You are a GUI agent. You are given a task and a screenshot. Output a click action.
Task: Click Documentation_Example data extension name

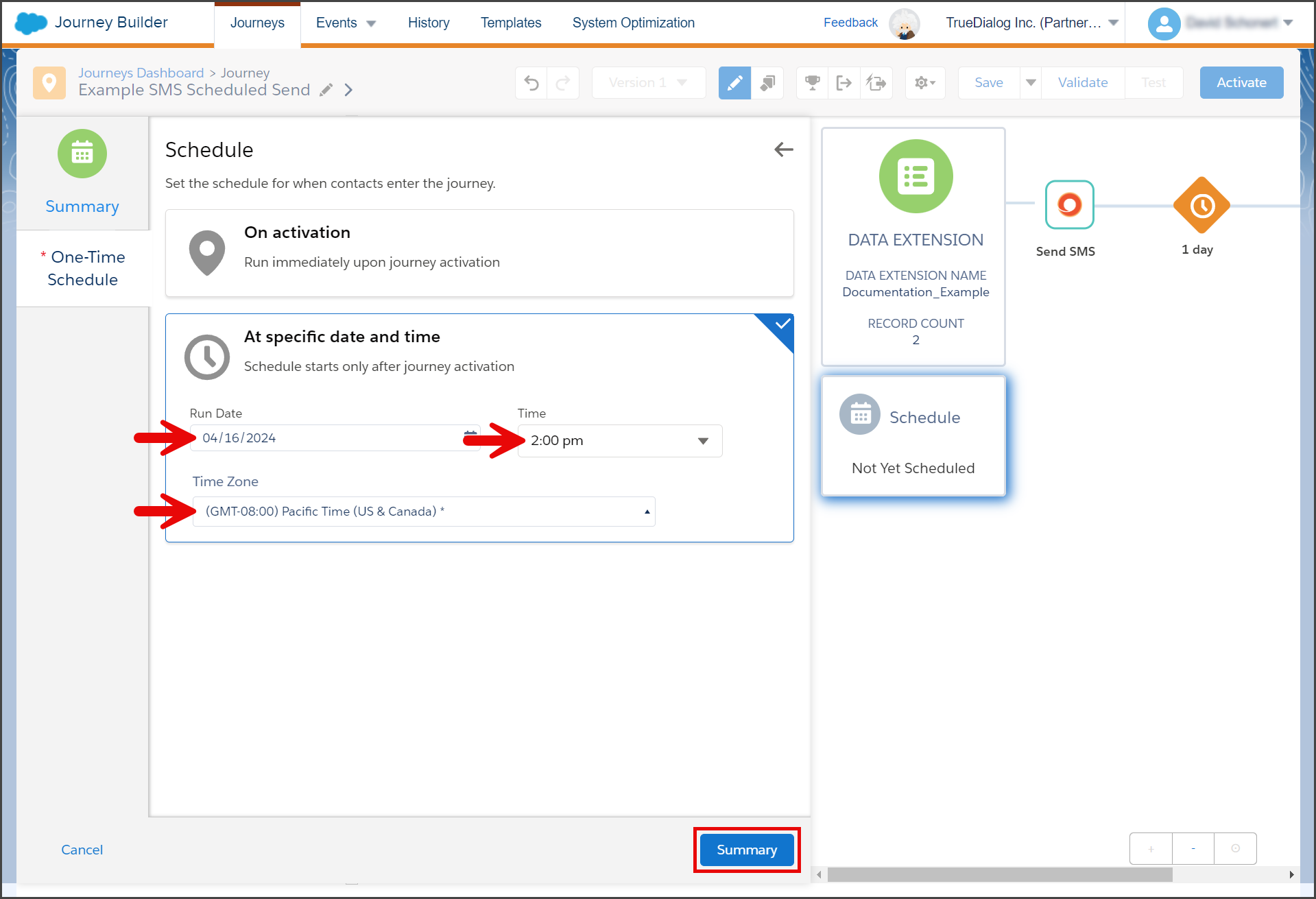pos(916,292)
